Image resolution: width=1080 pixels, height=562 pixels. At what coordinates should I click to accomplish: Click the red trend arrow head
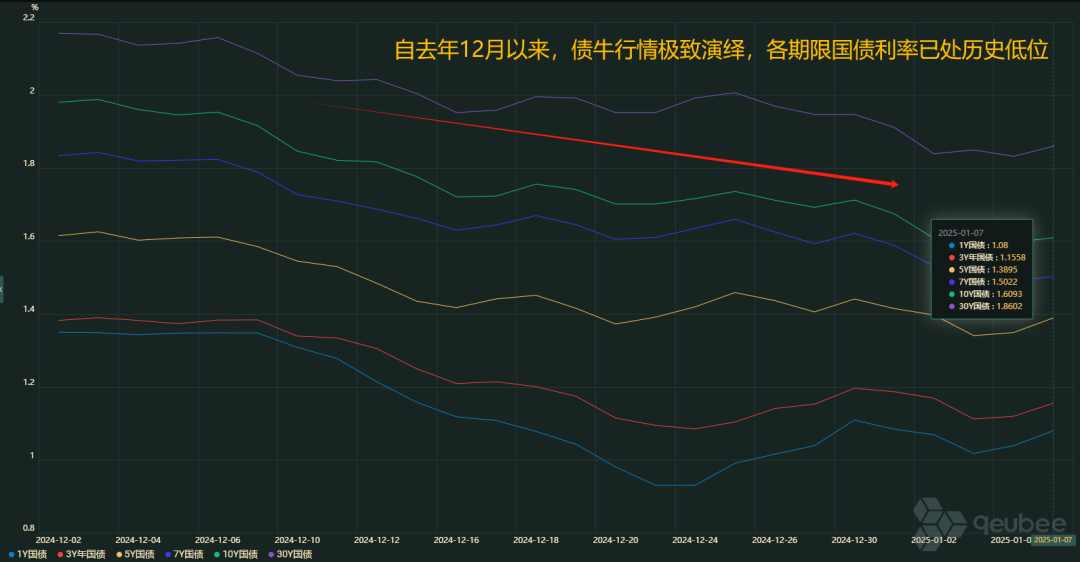click(x=893, y=184)
